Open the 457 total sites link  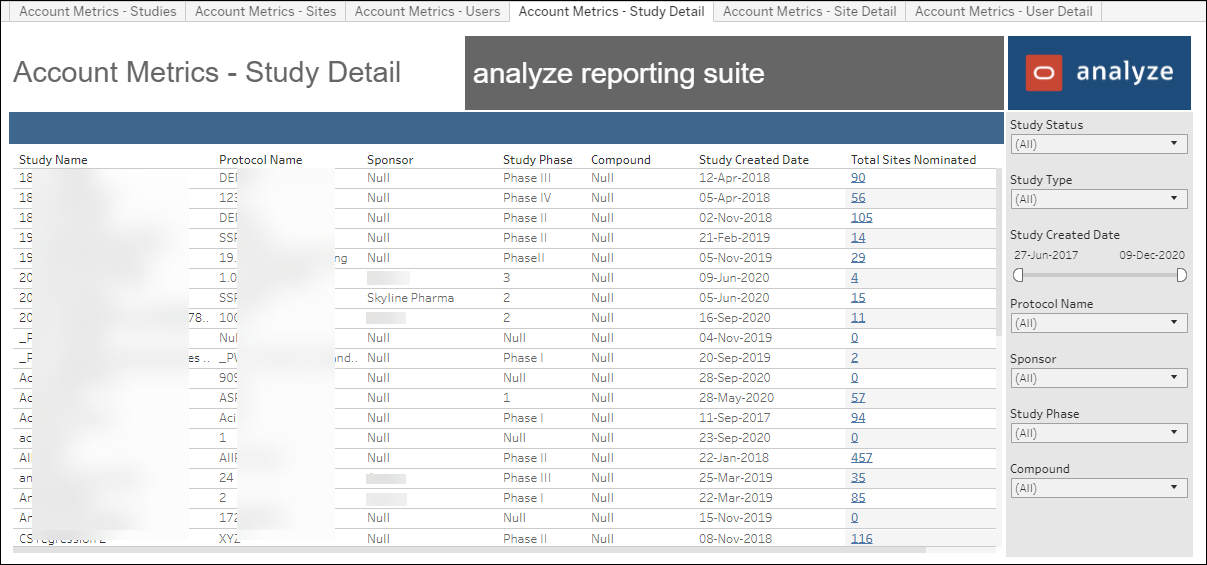(861, 458)
